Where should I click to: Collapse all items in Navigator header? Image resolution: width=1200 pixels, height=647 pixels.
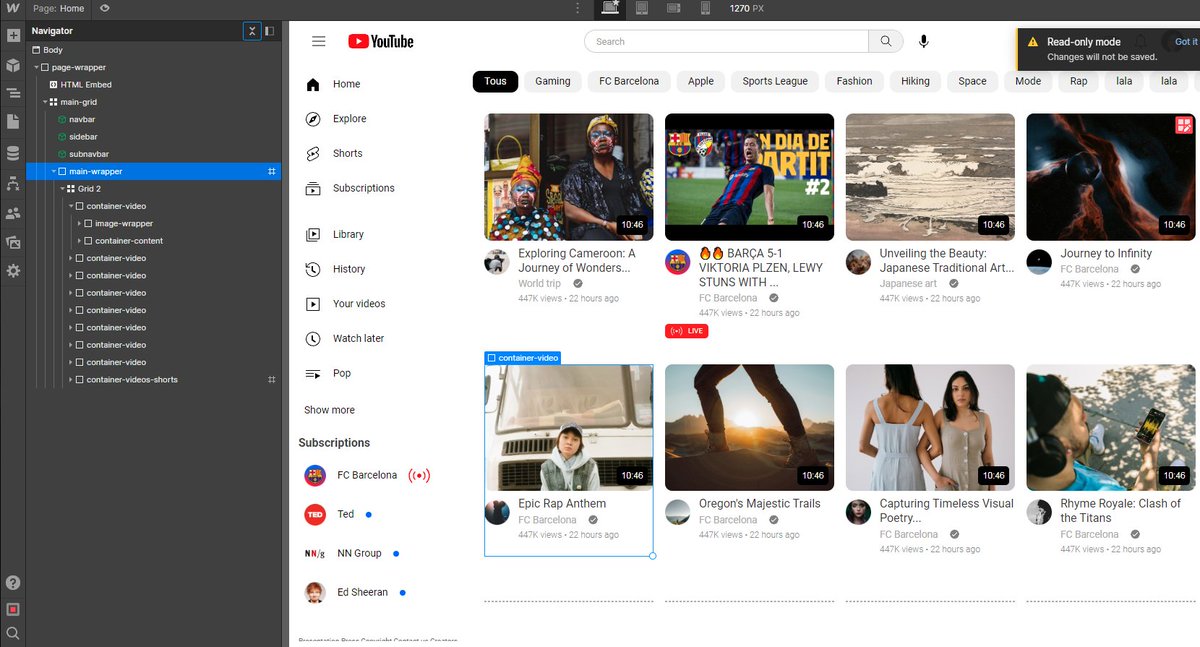(253, 31)
